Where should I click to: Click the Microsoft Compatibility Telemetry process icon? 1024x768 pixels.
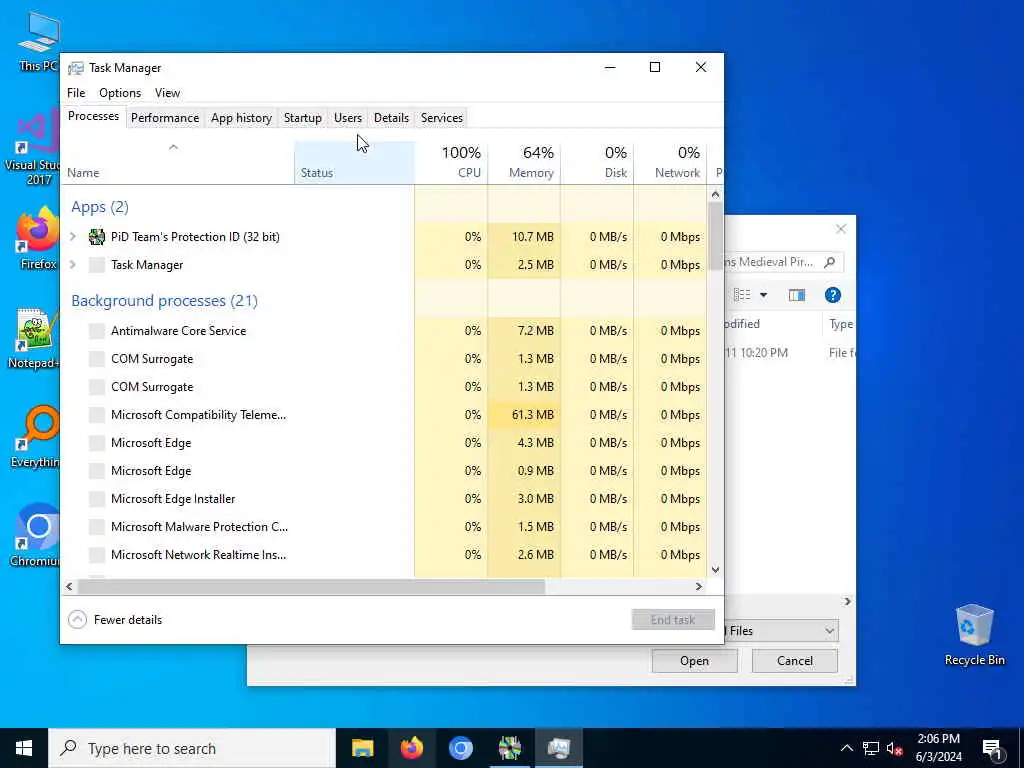click(97, 415)
